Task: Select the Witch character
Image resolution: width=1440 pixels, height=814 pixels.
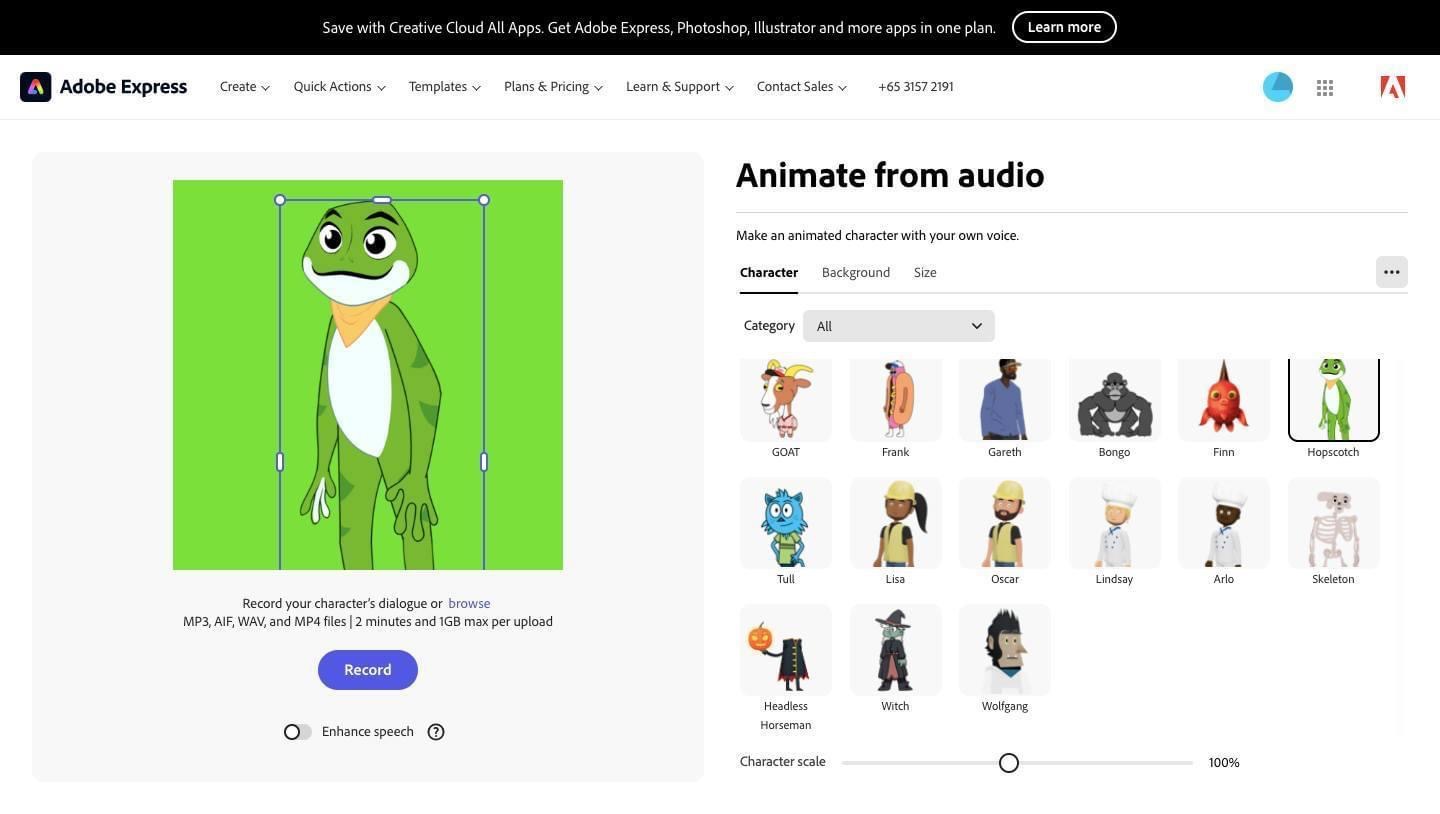Action: tap(896, 650)
